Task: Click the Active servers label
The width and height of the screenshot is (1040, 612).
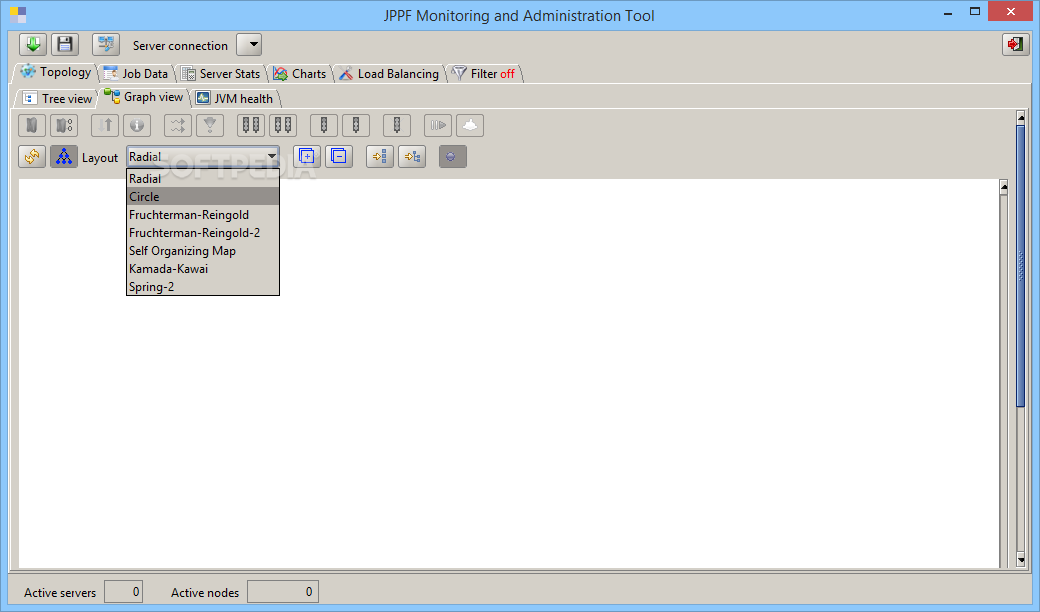Action: click(60, 593)
